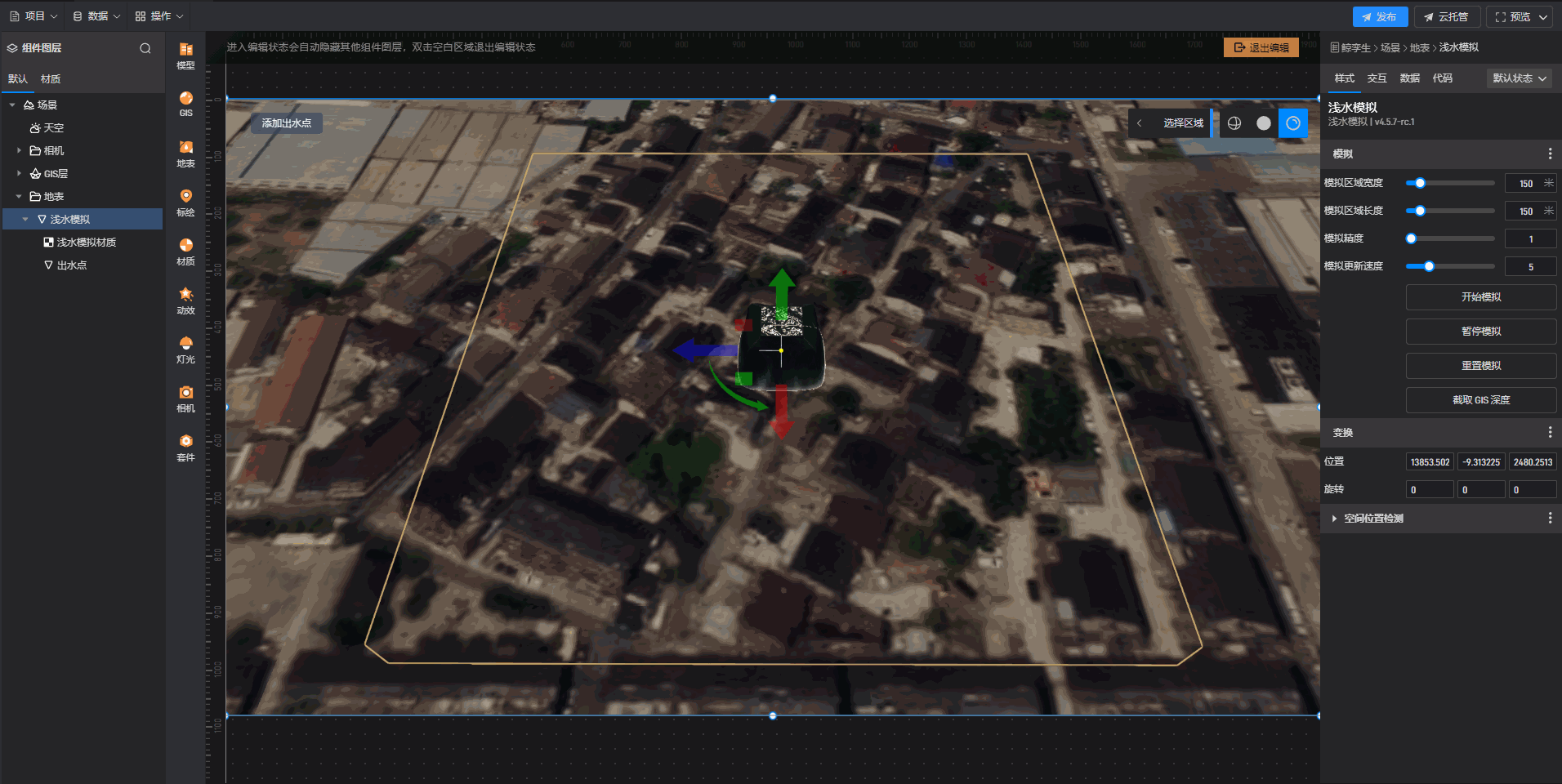The image size is (1562, 784).
Task: Click the search icon in 组件图层 panel
Action: (x=145, y=48)
